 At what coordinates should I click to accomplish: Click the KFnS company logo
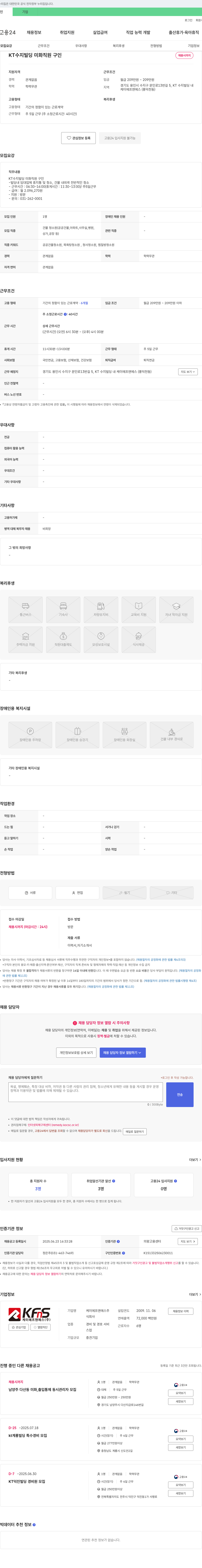click(30, 1314)
